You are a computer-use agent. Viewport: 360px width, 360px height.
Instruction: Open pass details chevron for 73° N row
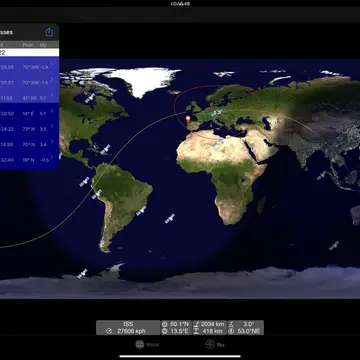(52, 126)
